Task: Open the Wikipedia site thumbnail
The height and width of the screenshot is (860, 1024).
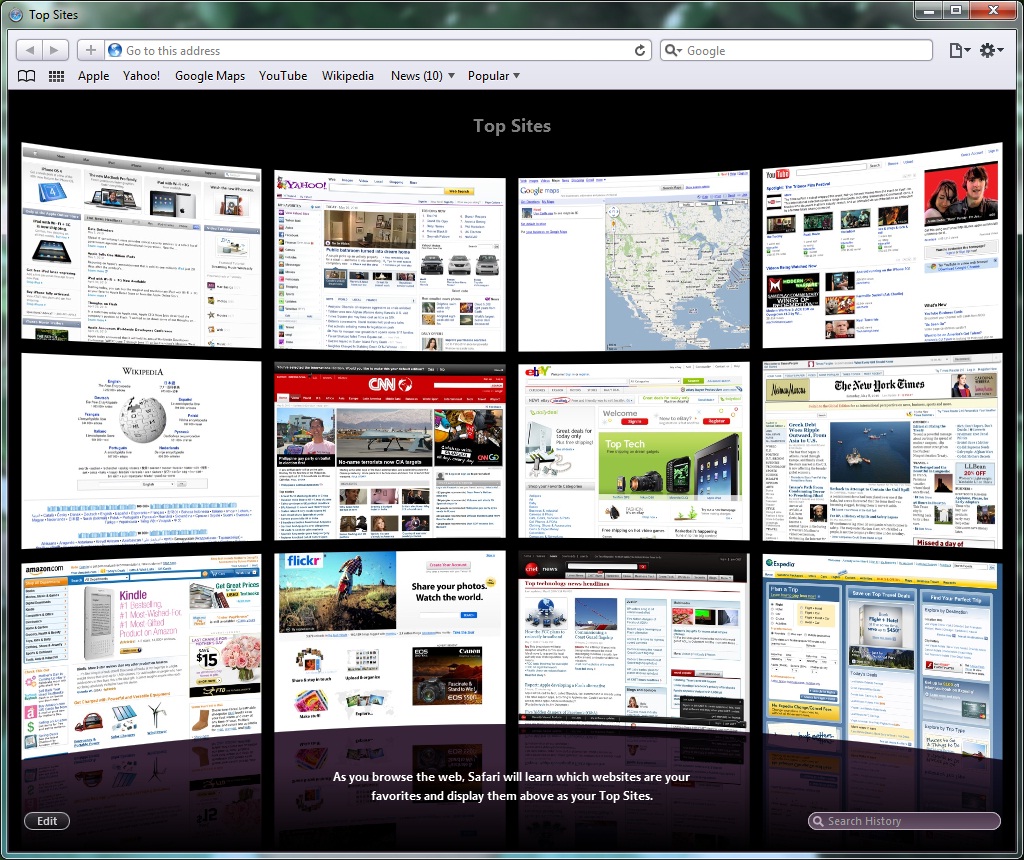Action: (x=141, y=451)
